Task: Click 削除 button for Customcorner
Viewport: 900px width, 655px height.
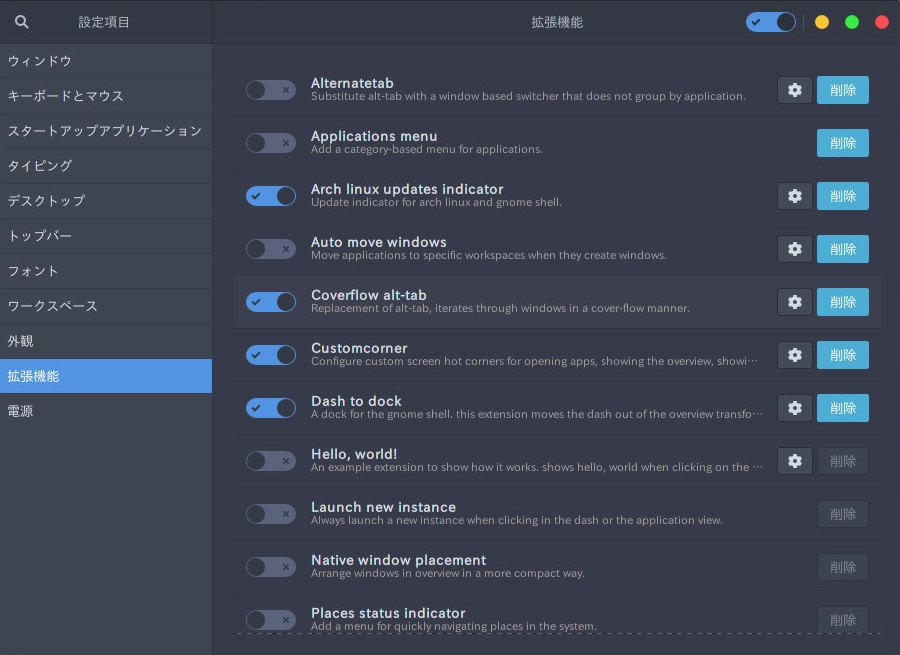Action: coord(843,355)
